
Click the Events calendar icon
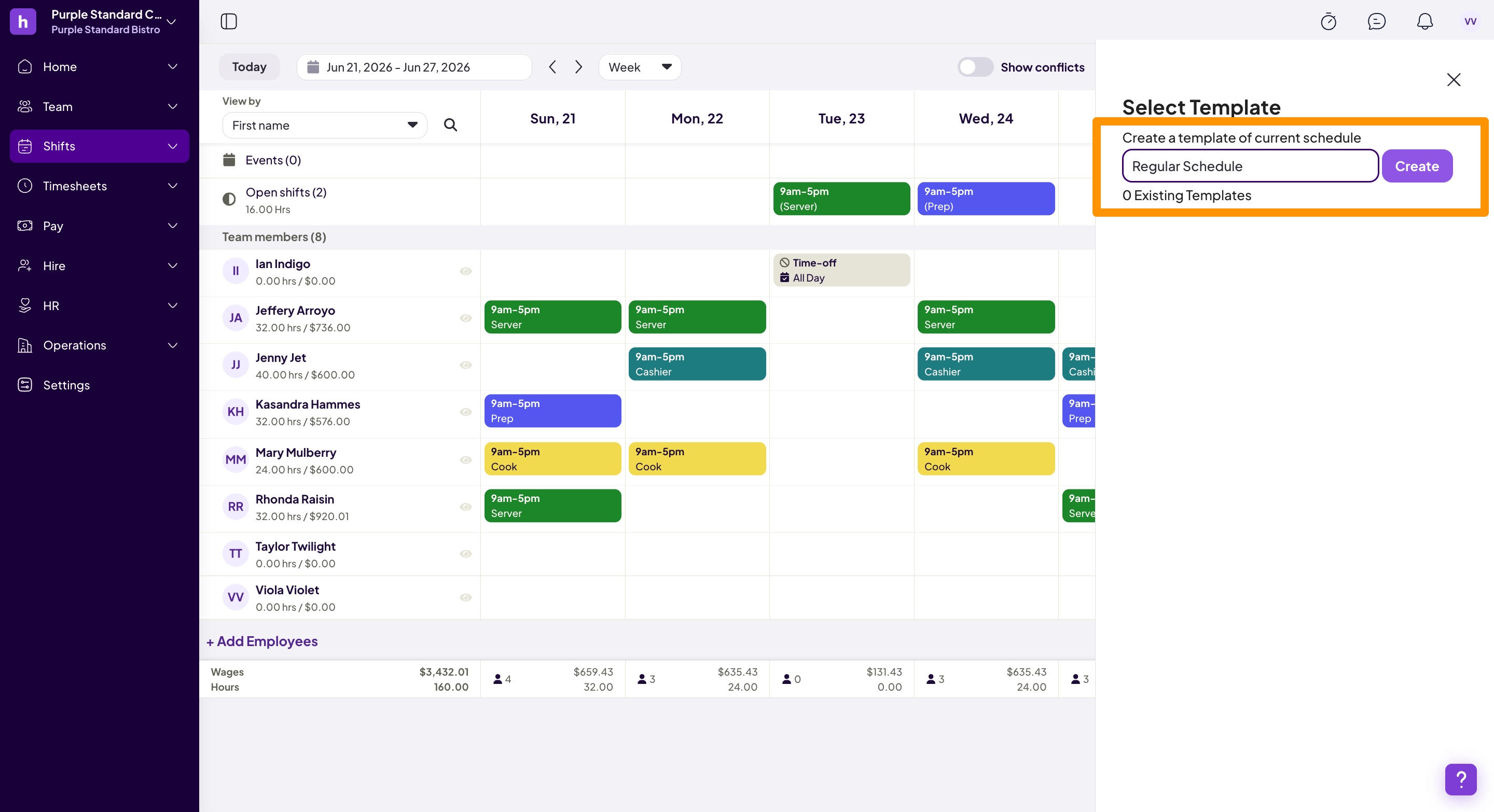coord(229,159)
